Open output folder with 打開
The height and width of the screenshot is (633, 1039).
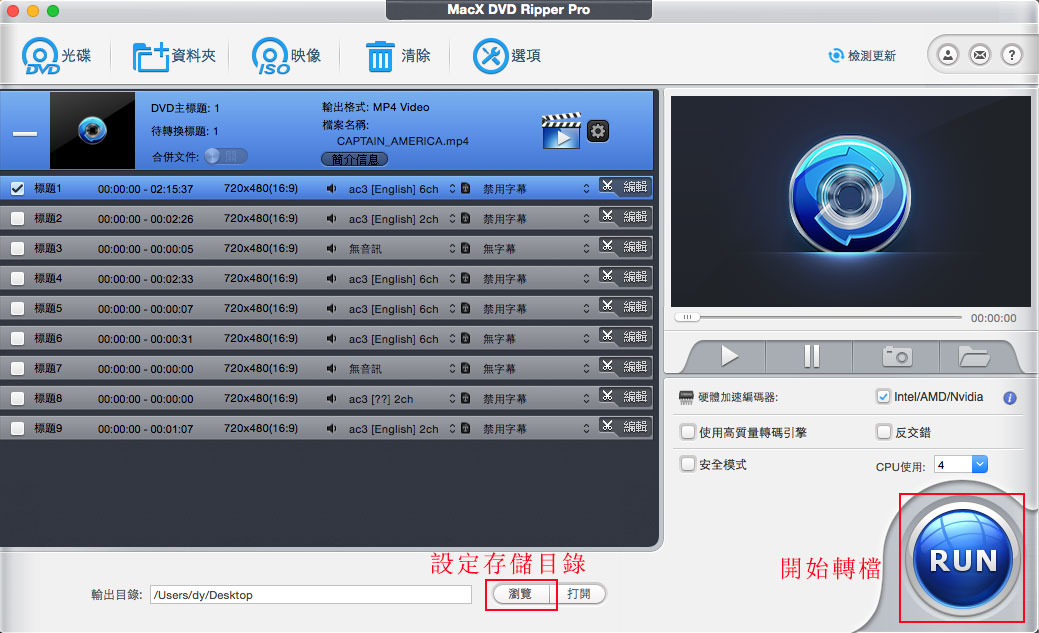point(579,594)
